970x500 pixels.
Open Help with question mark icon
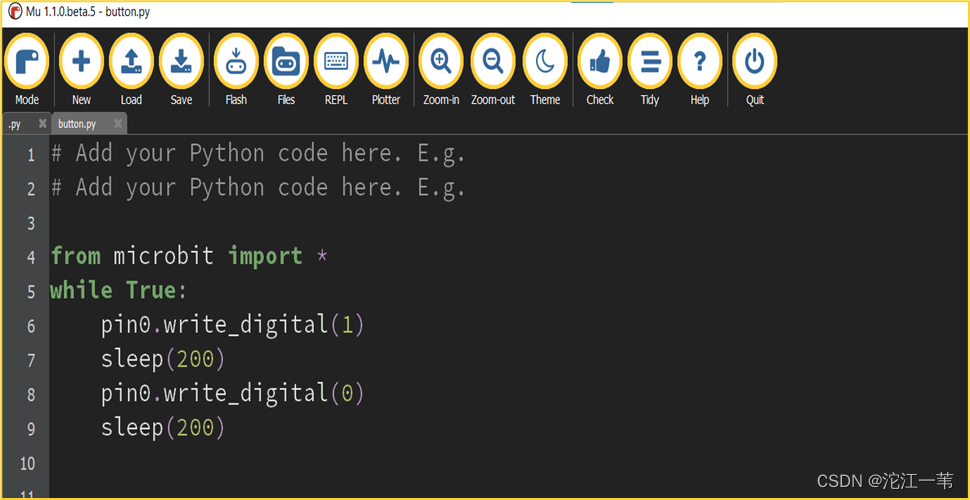pos(700,62)
